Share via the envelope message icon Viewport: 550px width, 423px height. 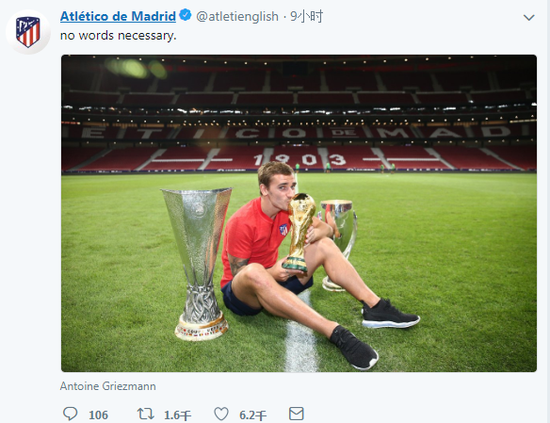(x=296, y=414)
